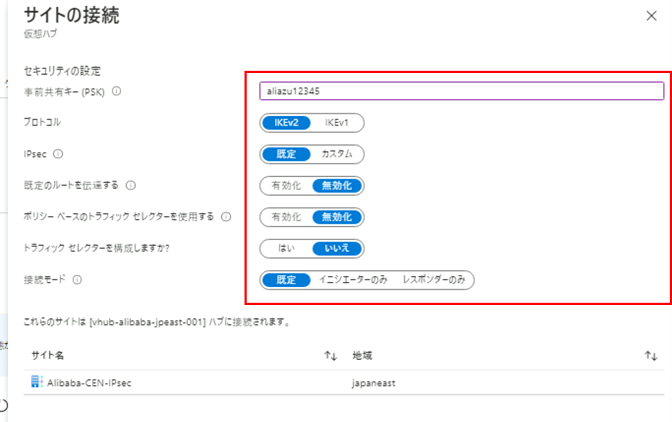Set 接続モード to イニシエーターのみ
This screenshot has width=672, height=422.
coord(353,280)
